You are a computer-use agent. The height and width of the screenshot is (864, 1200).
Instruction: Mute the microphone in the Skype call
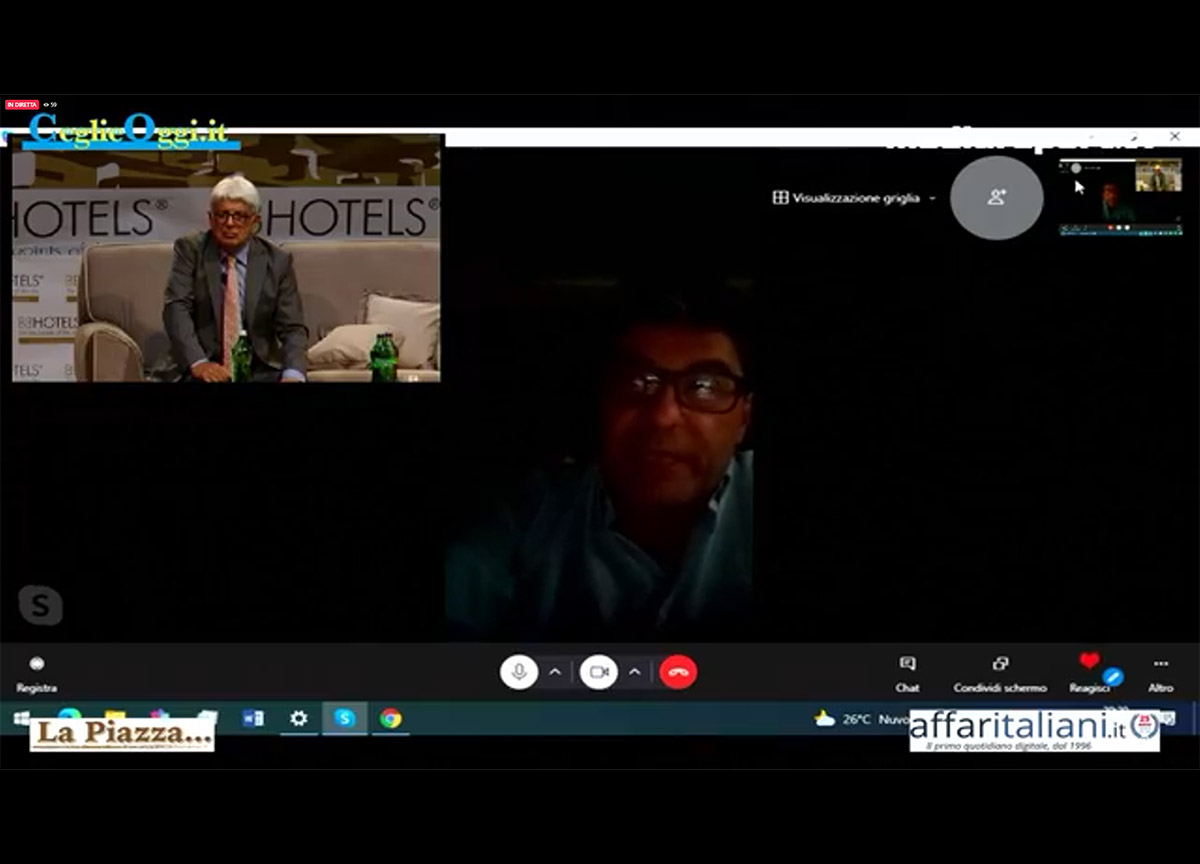(519, 672)
